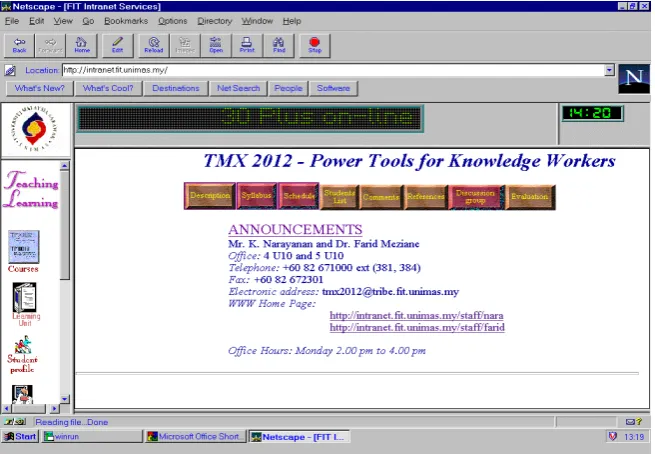Viewport: 655px width, 454px height.
Task: Open the Directory menu
Action: click(x=214, y=21)
